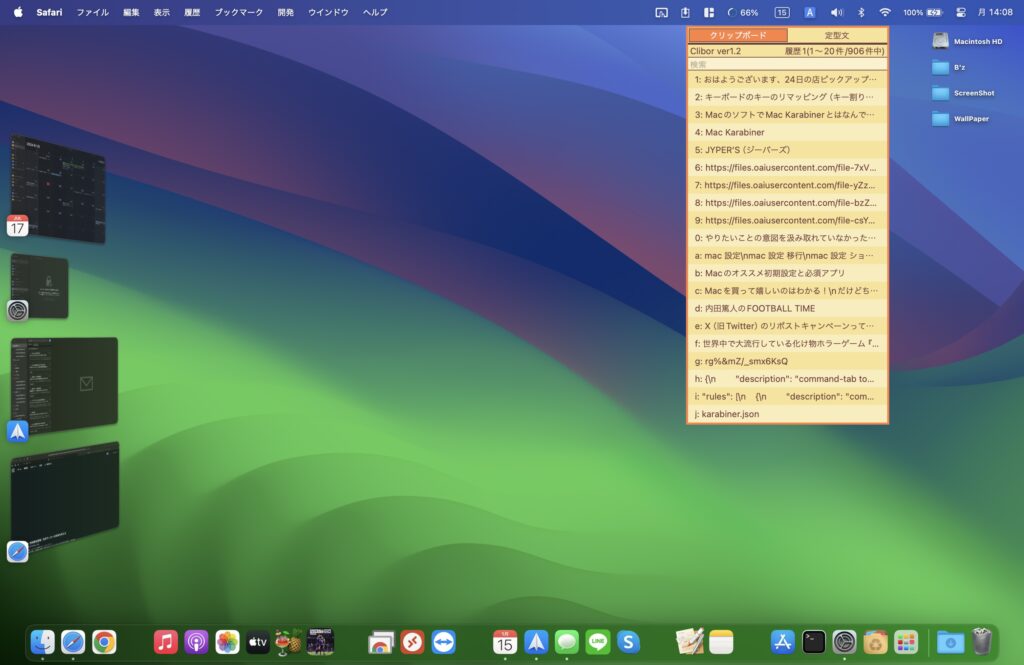Open the Trash in the Dock
Viewport: 1024px width, 665px height.
[x=982, y=642]
